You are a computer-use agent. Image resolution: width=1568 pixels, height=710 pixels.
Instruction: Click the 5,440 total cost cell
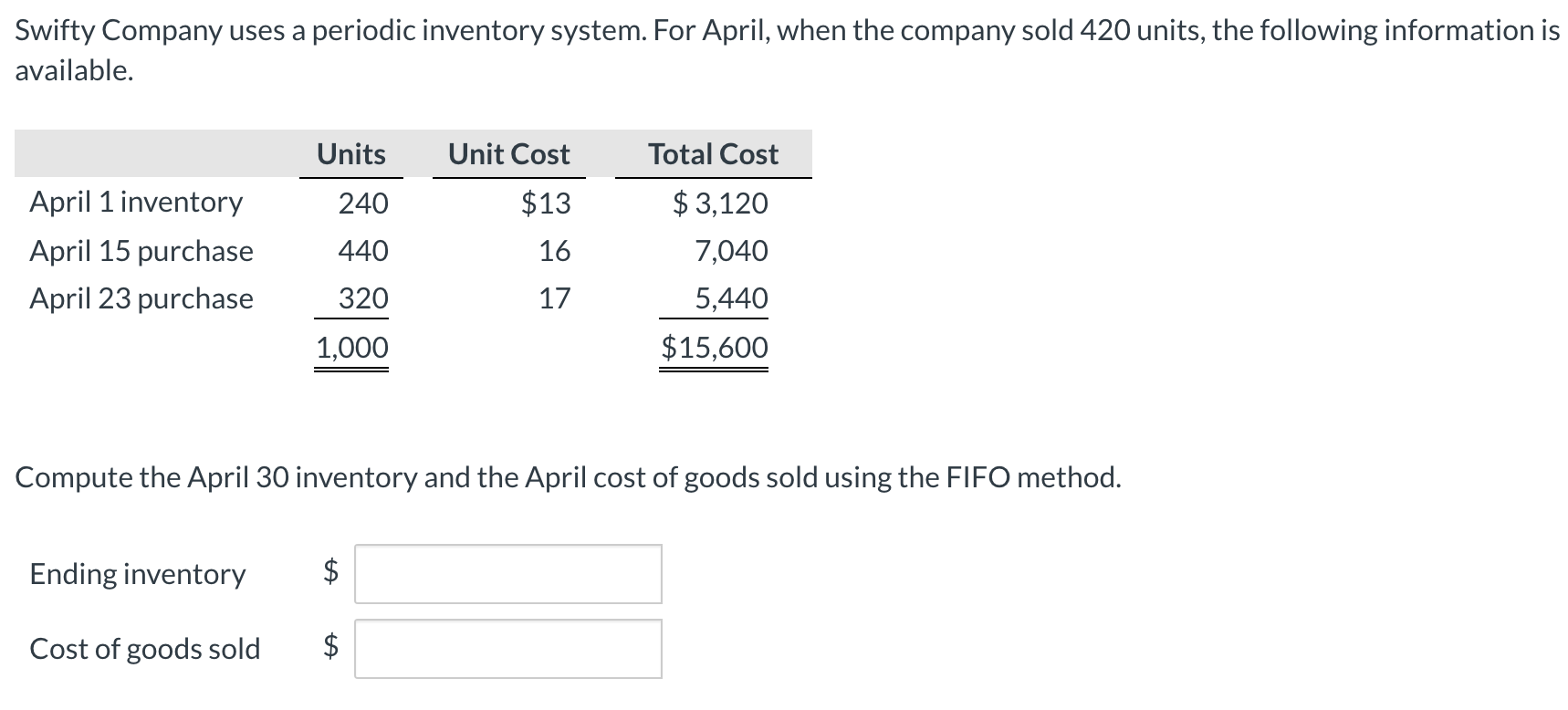[x=731, y=298]
